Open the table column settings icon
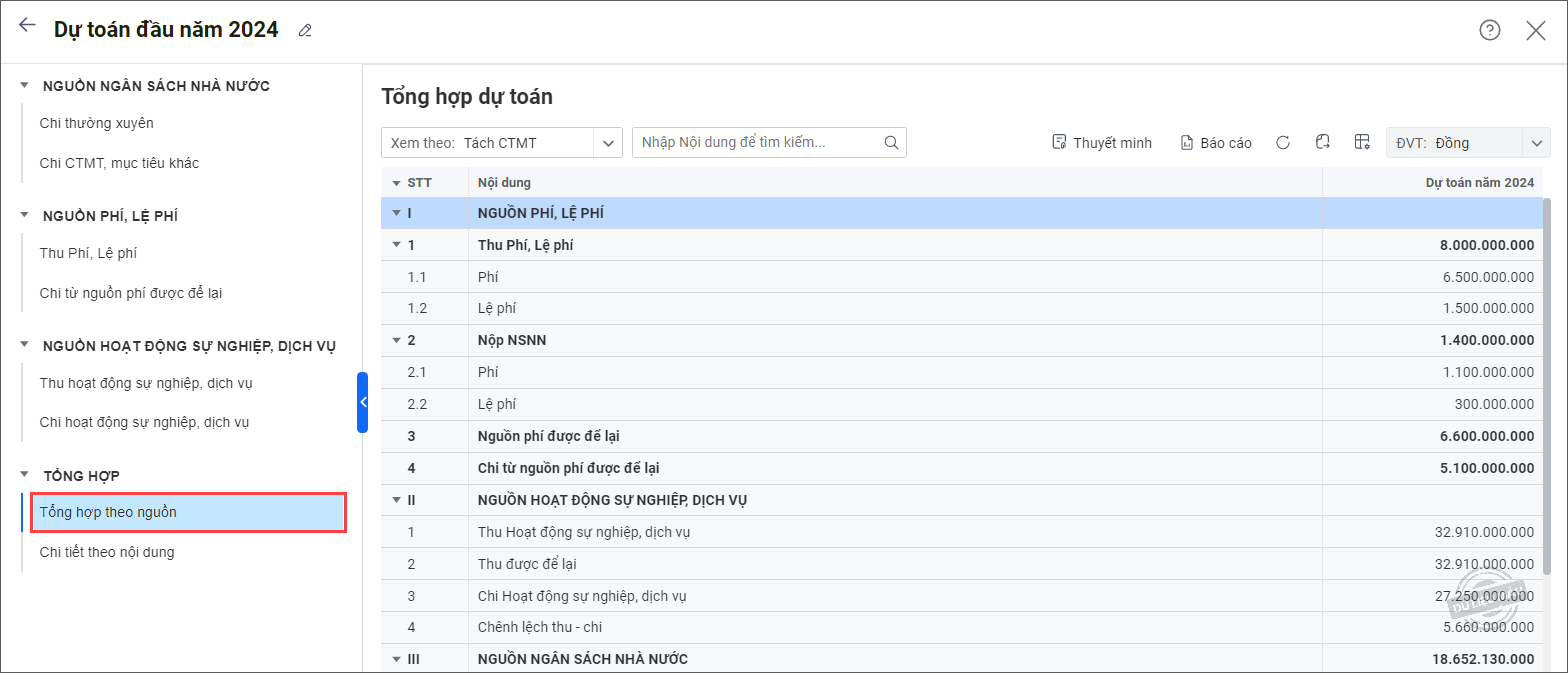This screenshot has width=1568, height=673. coord(1361,142)
